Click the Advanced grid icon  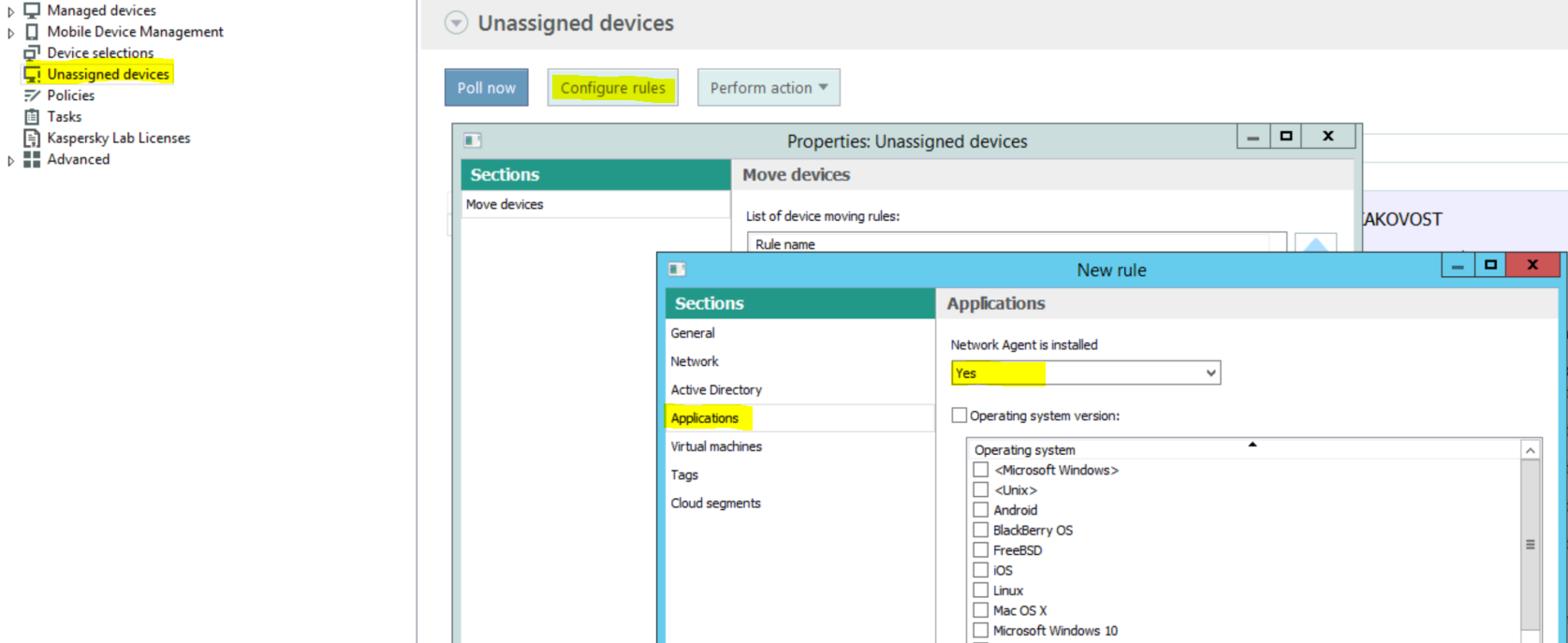(32, 160)
